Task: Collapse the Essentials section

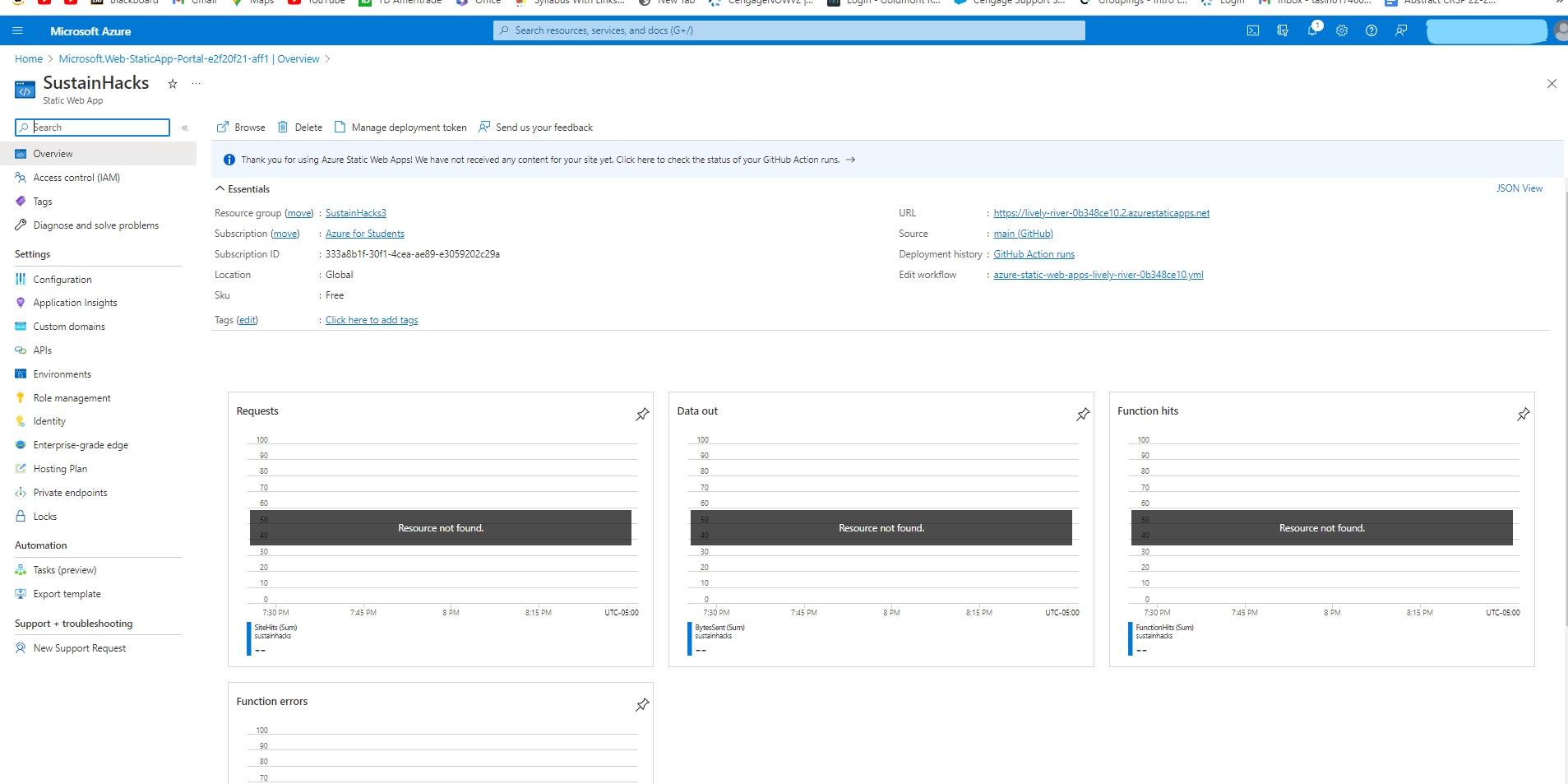Action: (x=243, y=189)
